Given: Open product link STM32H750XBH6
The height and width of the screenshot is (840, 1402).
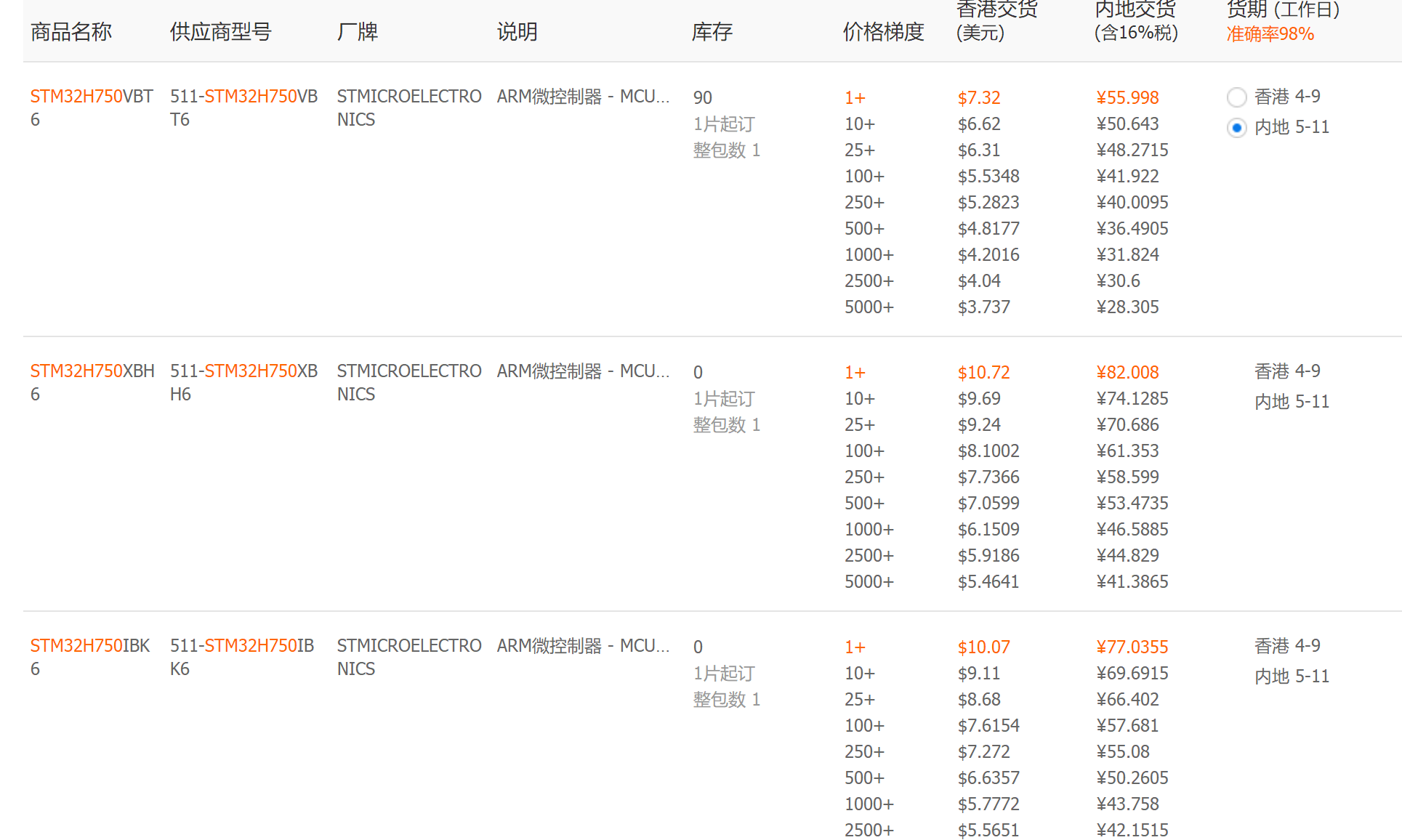Looking at the screenshot, I should pyautogui.click(x=92, y=382).
